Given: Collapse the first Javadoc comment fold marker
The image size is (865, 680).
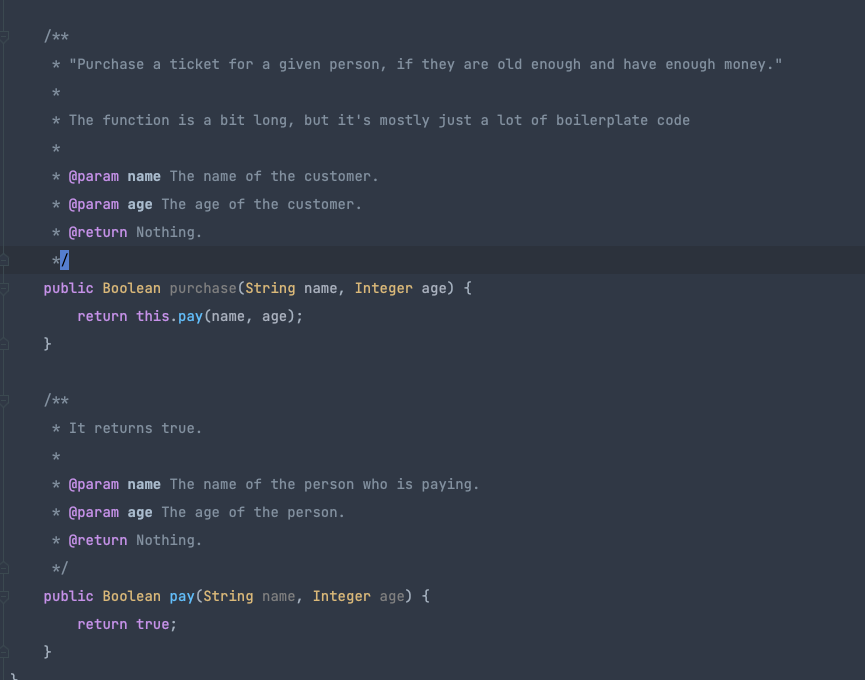Looking at the screenshot, I should tap(5, 36).
